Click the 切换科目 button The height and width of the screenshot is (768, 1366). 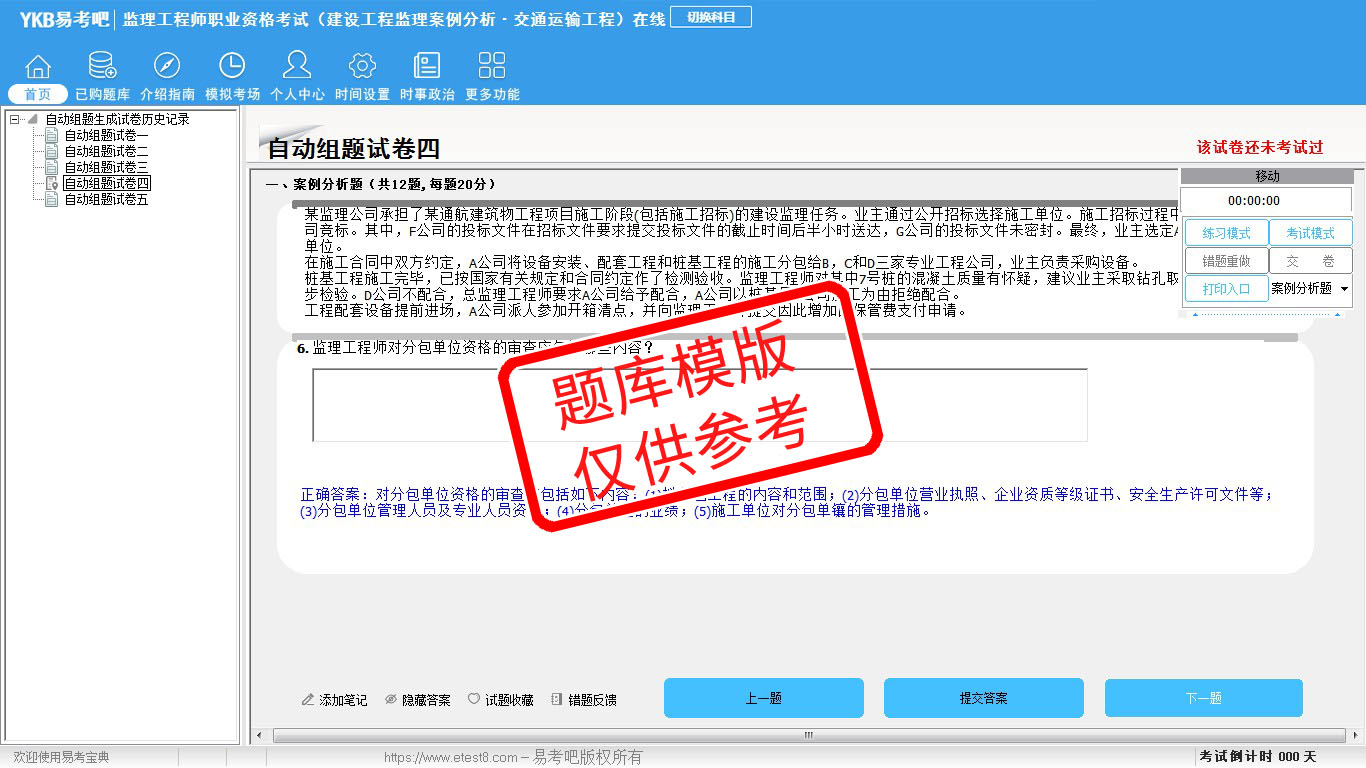point(711,17)
